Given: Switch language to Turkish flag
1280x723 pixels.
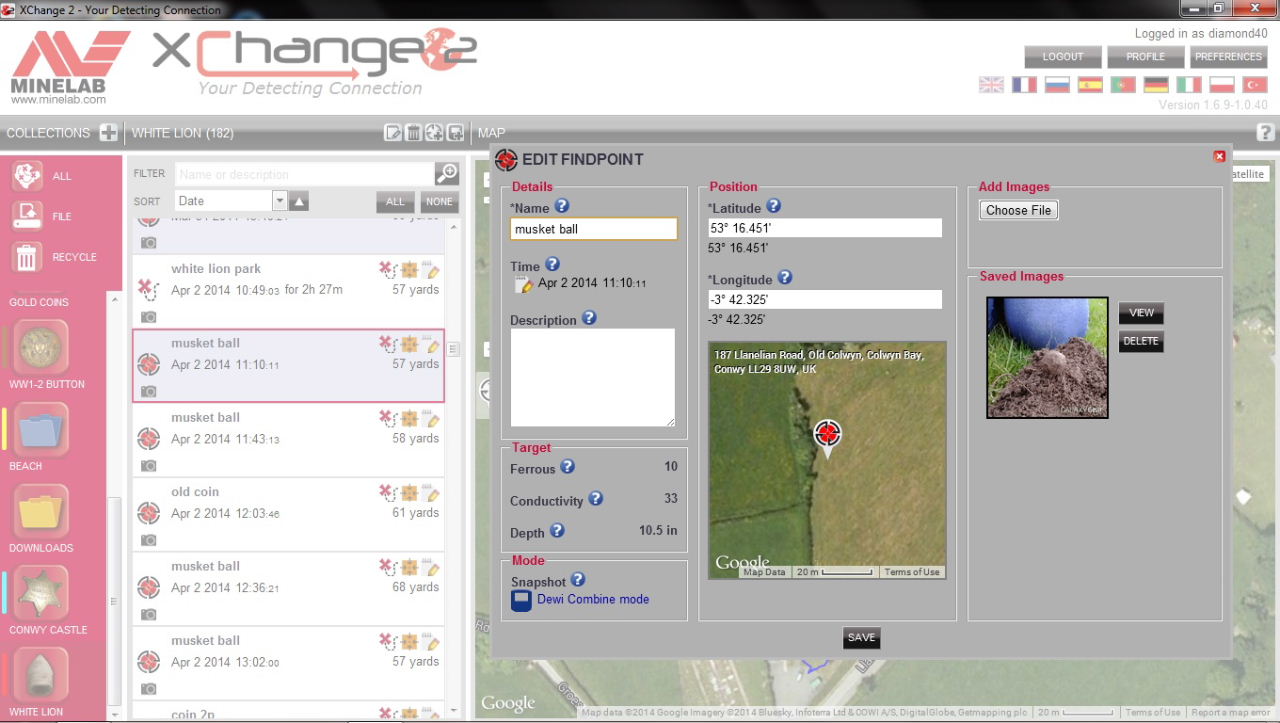Looking at the screenshot, I should coord(1254,85).
